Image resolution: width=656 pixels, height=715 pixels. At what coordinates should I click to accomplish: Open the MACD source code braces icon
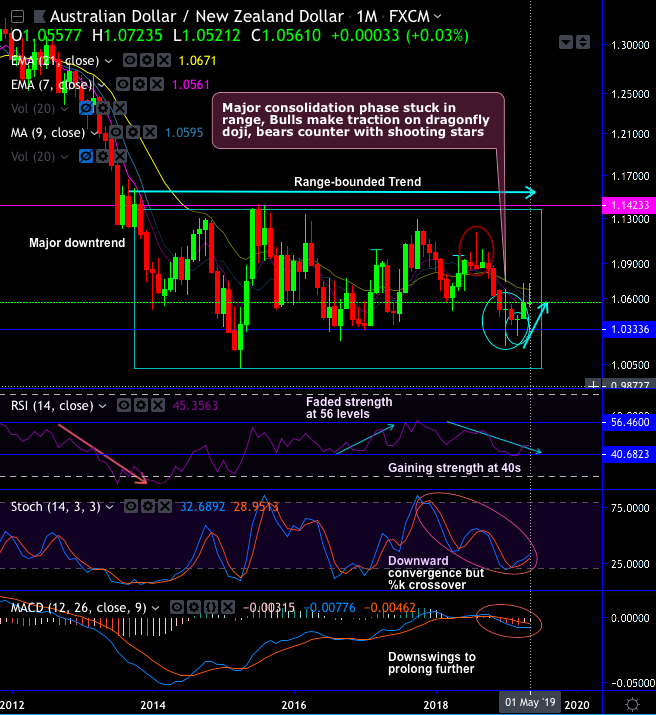point(211,607)
